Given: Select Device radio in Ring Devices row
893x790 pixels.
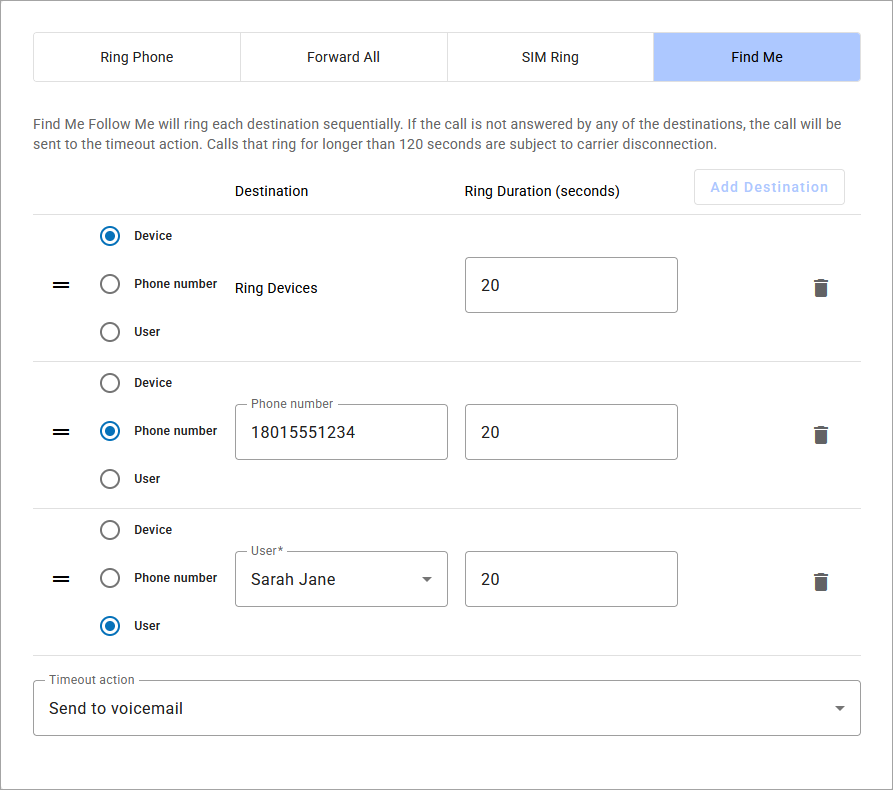Looking at the screenshot, I should [x=110, y=236].
